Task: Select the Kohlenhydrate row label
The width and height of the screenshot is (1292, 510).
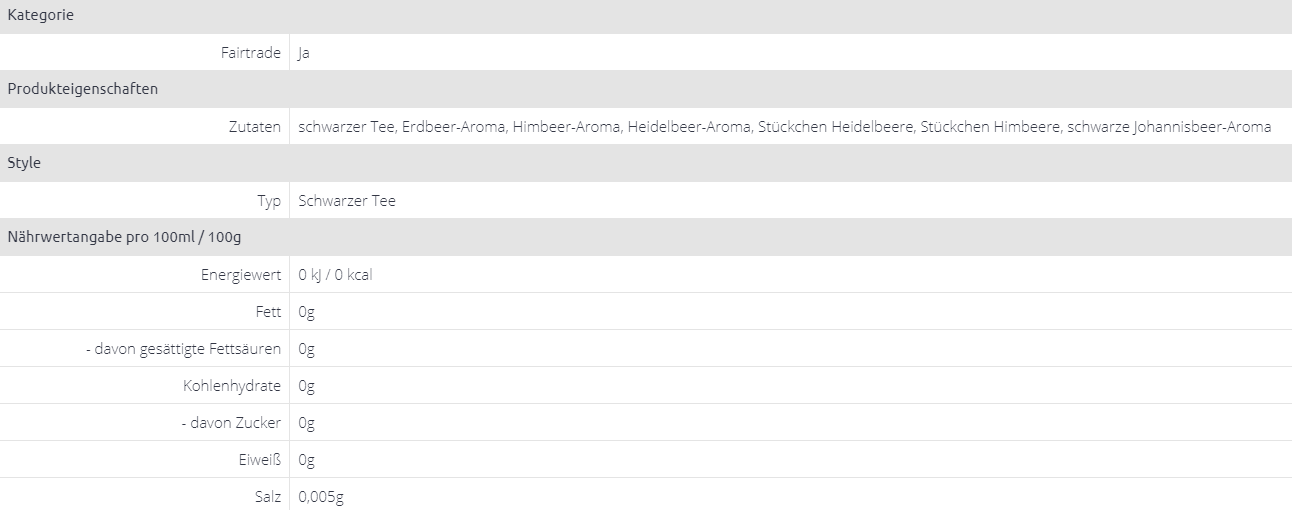Action: coord(232,386)
